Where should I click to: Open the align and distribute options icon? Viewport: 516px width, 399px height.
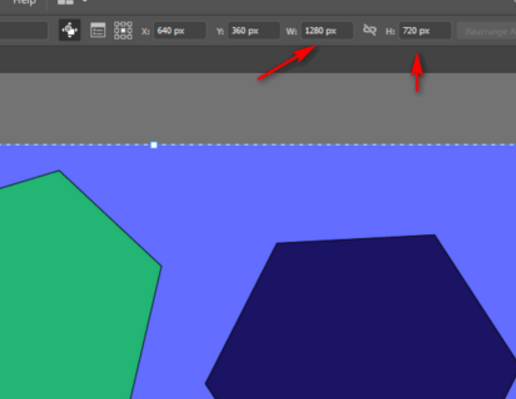point(98,31)
